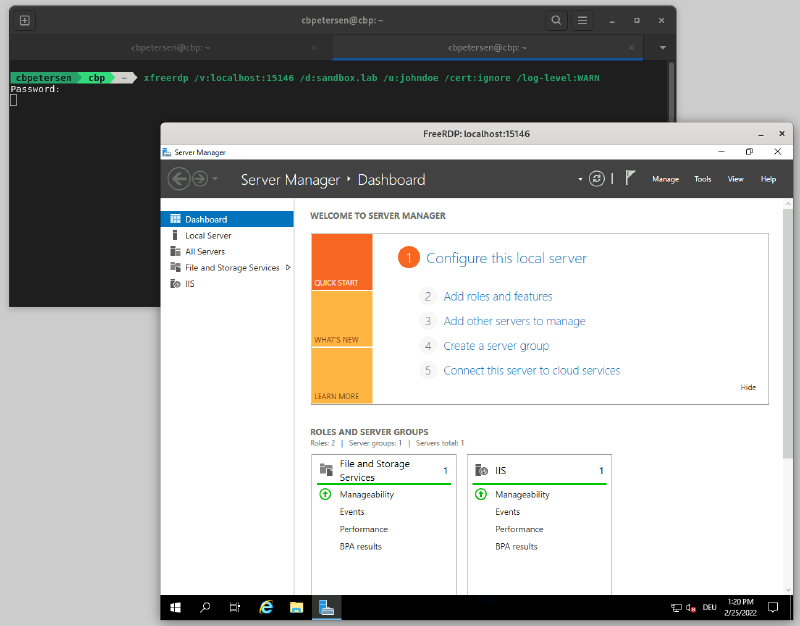
Task: Open File Explorer from the taskbar
Action: 296,607
